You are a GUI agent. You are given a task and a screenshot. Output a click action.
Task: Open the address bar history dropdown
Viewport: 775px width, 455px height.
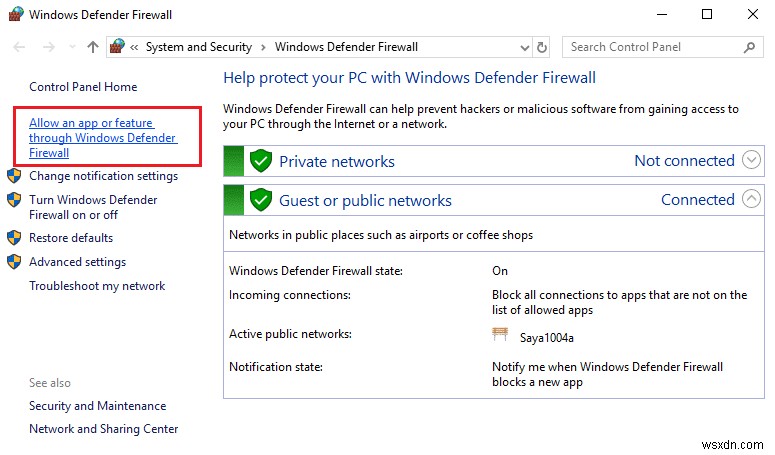point(524,48)
